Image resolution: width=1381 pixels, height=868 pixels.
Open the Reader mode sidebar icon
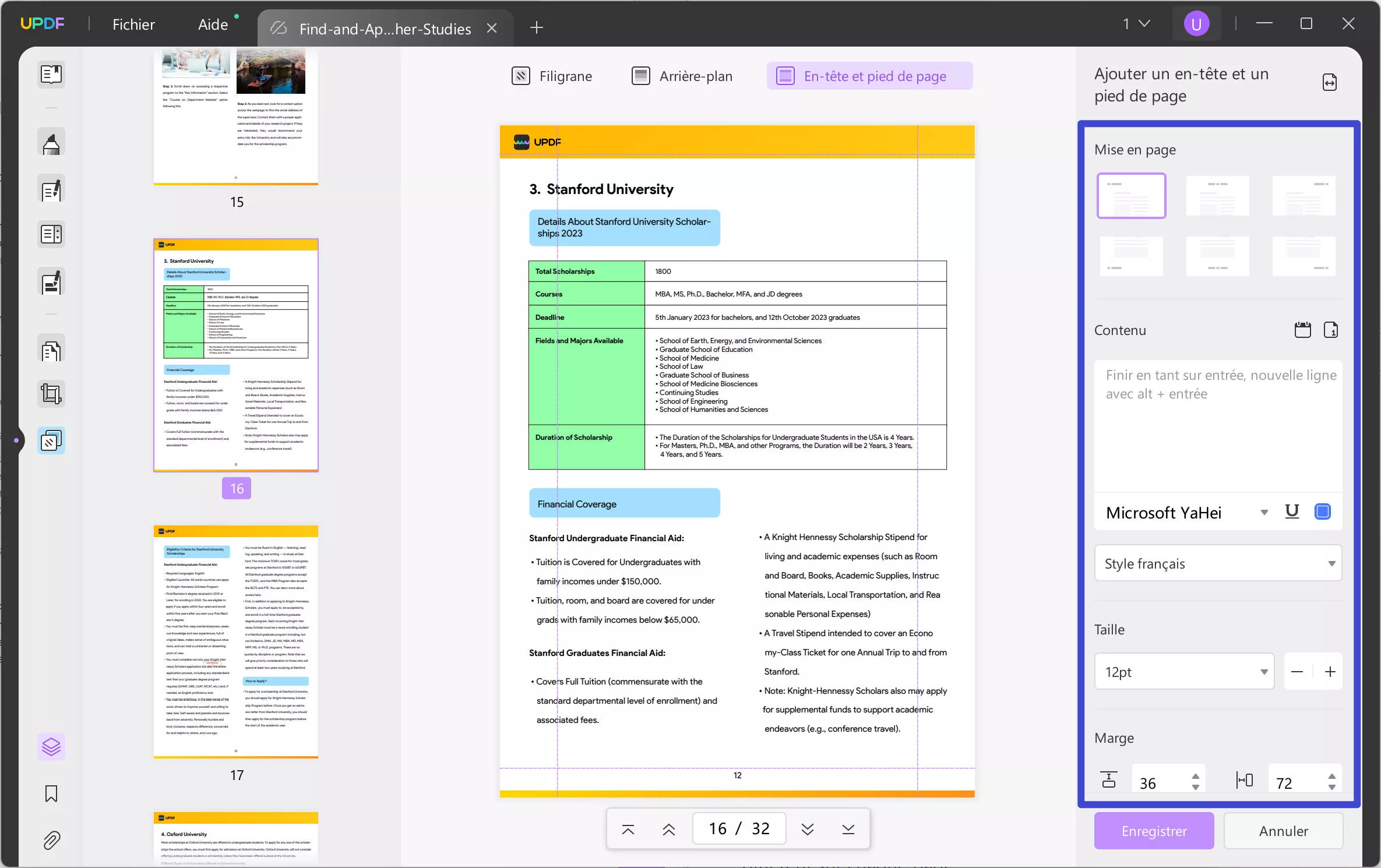click(51, 74)
